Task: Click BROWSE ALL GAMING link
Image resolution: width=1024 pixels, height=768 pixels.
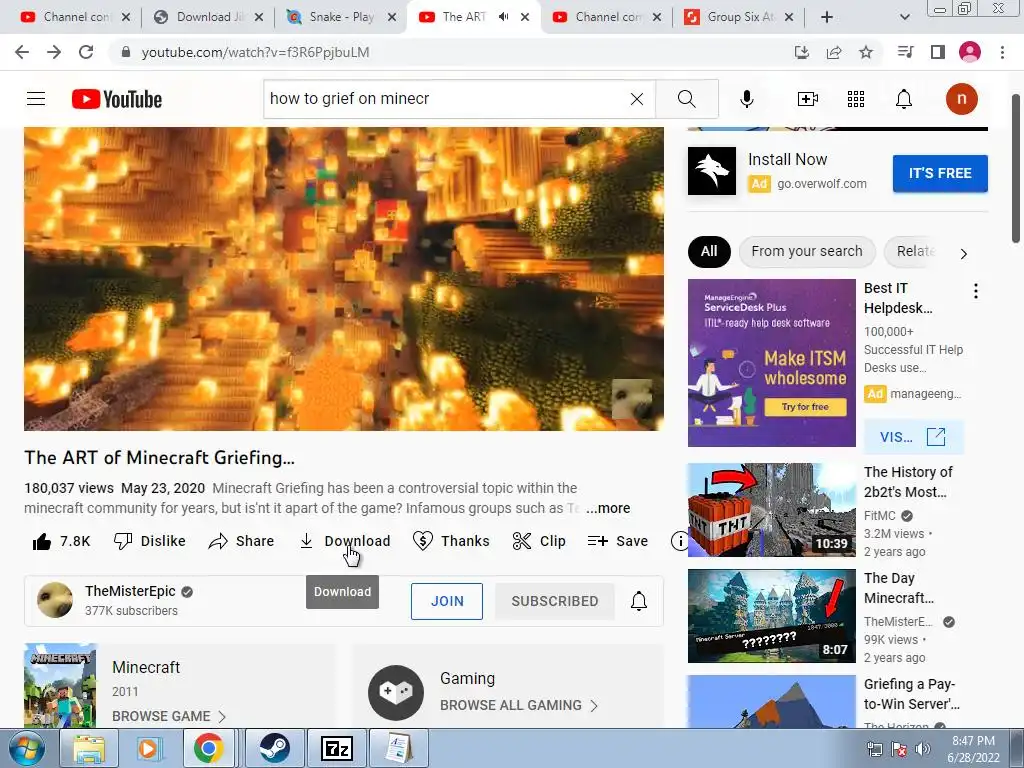Action: pos(519,705)
